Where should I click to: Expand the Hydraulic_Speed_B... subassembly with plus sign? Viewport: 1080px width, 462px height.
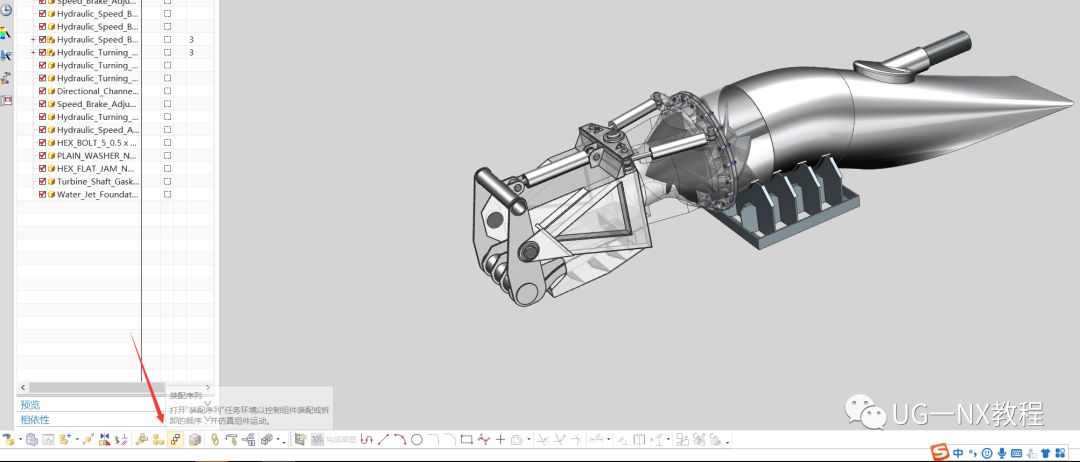(x=33, y=39)
